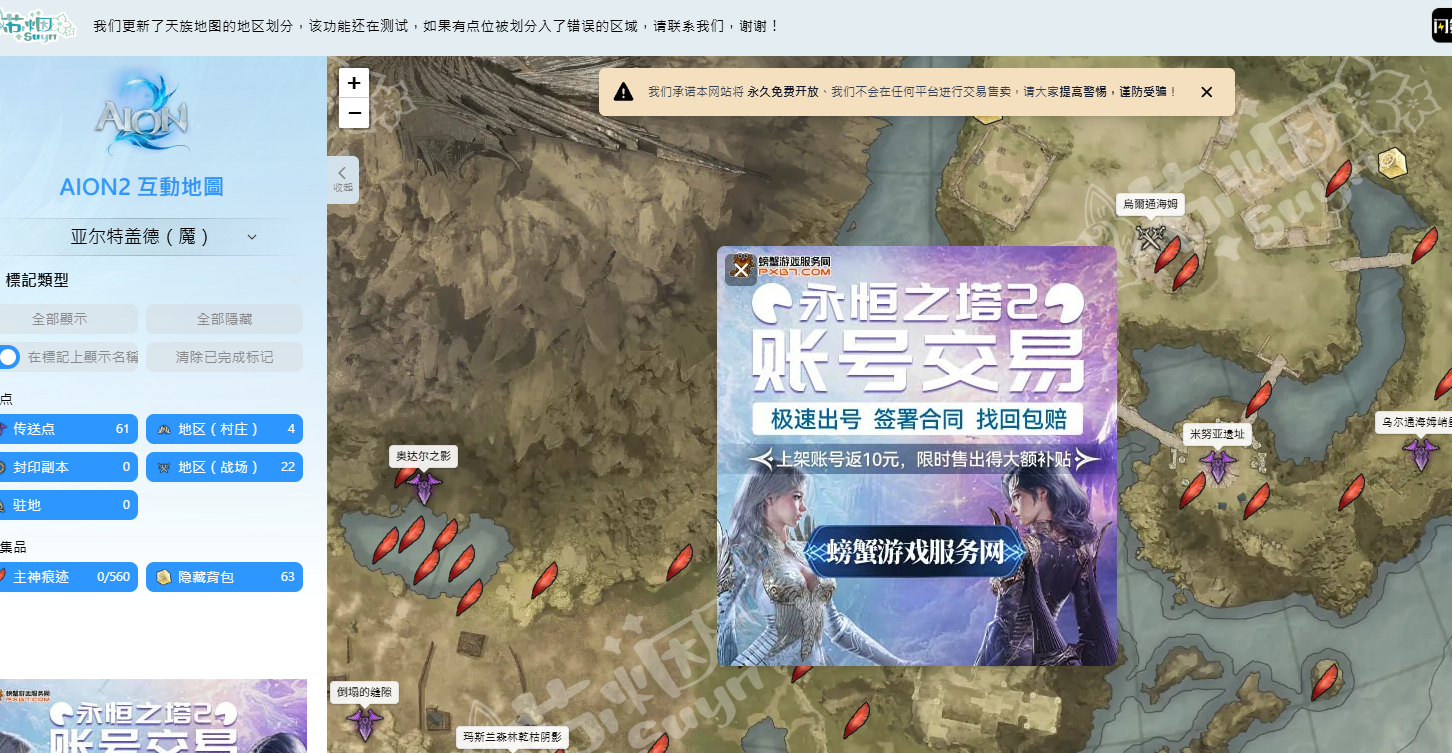
Task: Select the 乌尔通海姆峭壁 teleport marker
Action: 1421,453
